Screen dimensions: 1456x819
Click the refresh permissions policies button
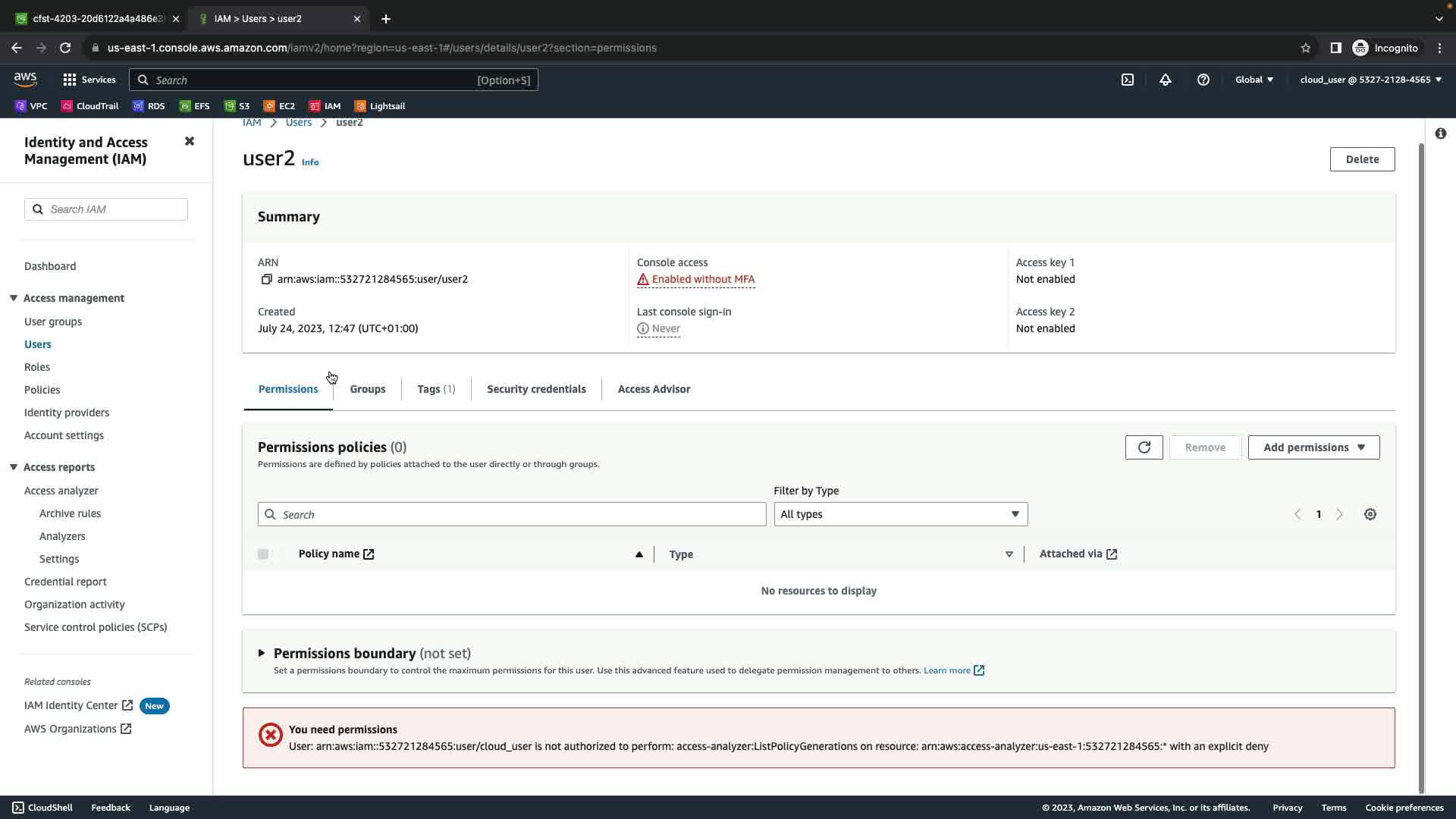click(x=1144, y=447)
